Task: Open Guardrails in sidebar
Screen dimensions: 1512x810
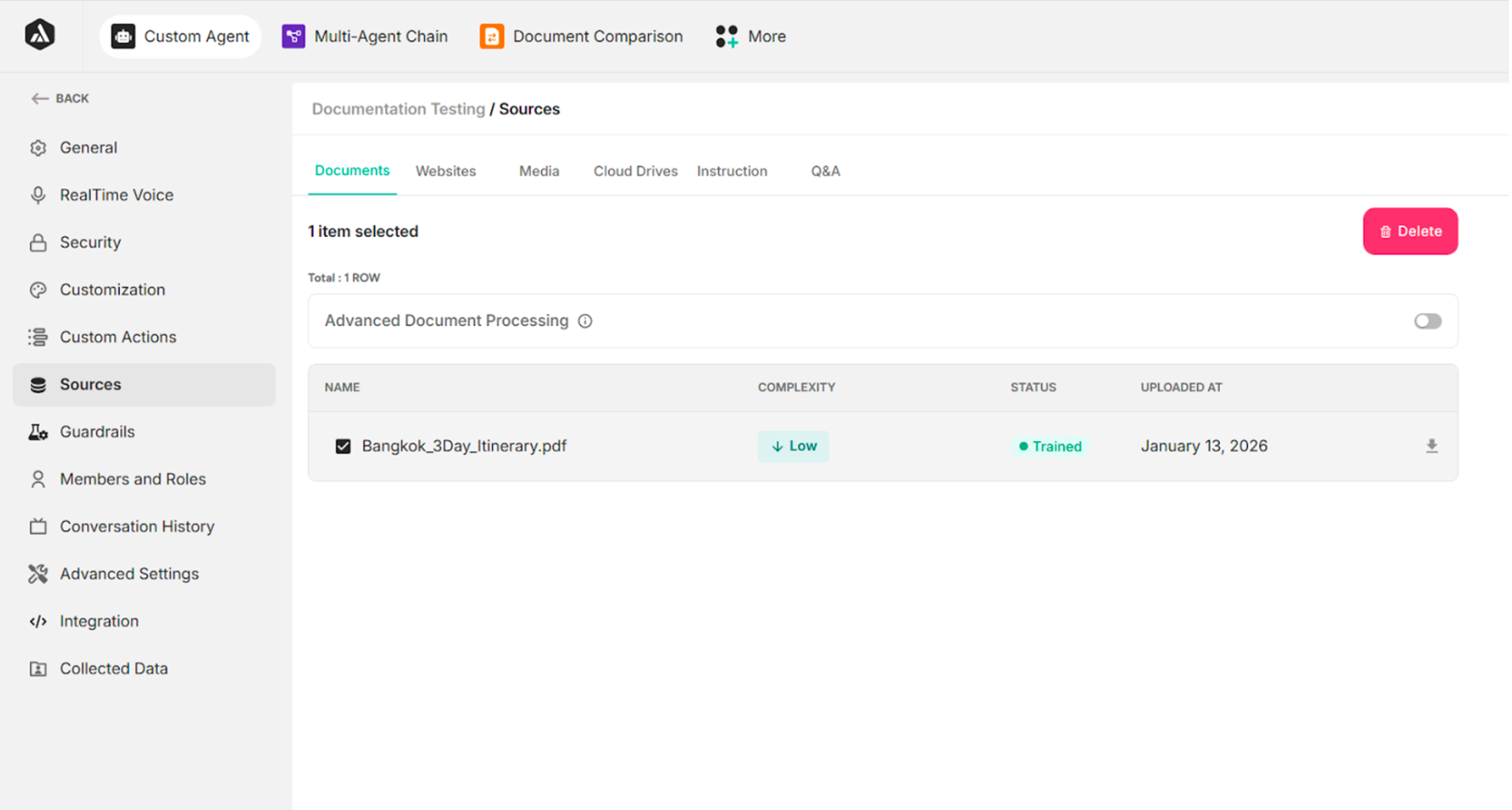Action: [97, 432]
